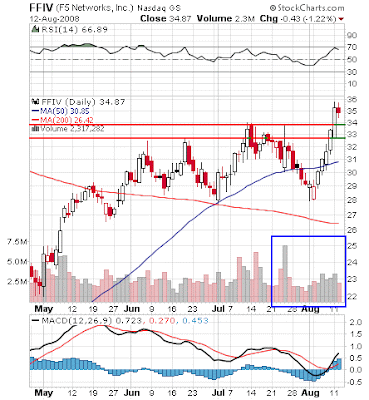Click the 2.0 mark on the MACD scale
Image resolution: width=369 pixels, height=400 pixels.
coord(357,322)
